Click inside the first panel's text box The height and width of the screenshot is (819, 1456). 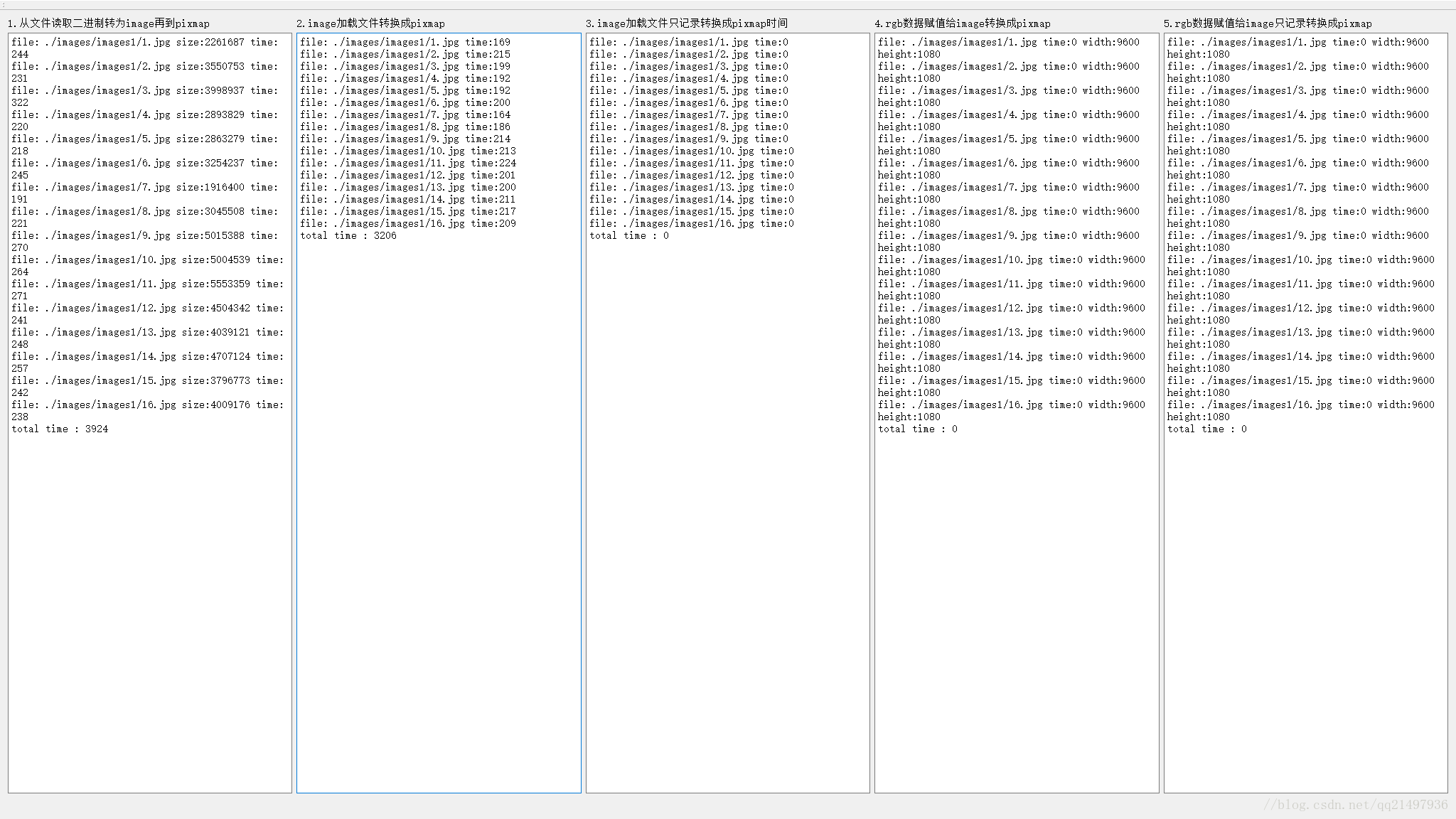(x=149, y=604)
